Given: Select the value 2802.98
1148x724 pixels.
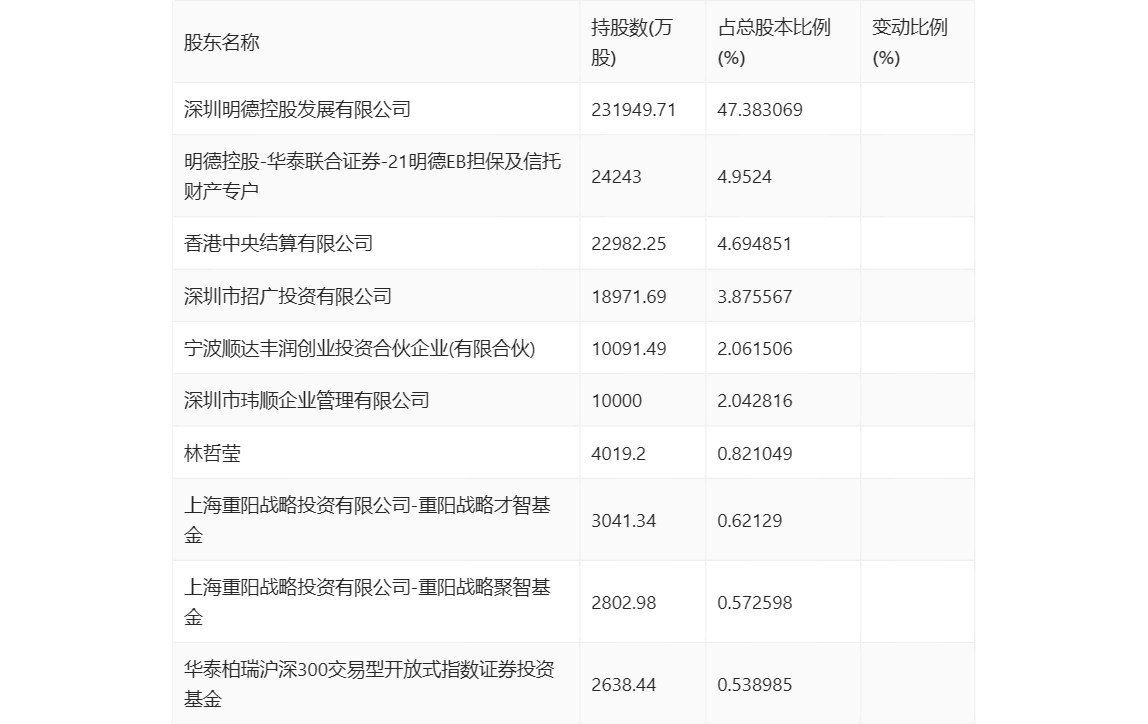Looking at the screenshot, I should click(x=624, y=602).
